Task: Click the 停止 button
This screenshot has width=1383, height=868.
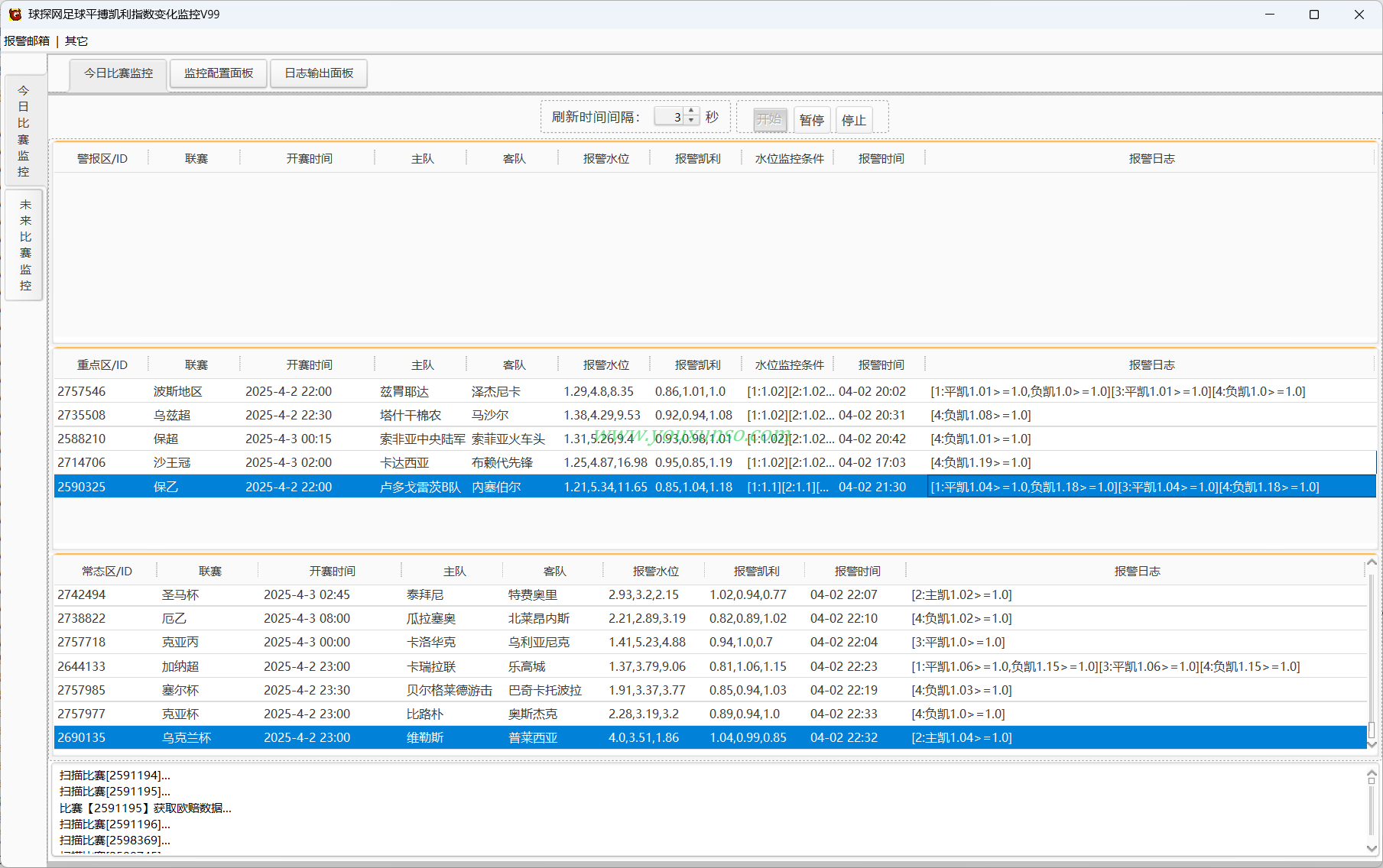Action: [x=854, y=120]
